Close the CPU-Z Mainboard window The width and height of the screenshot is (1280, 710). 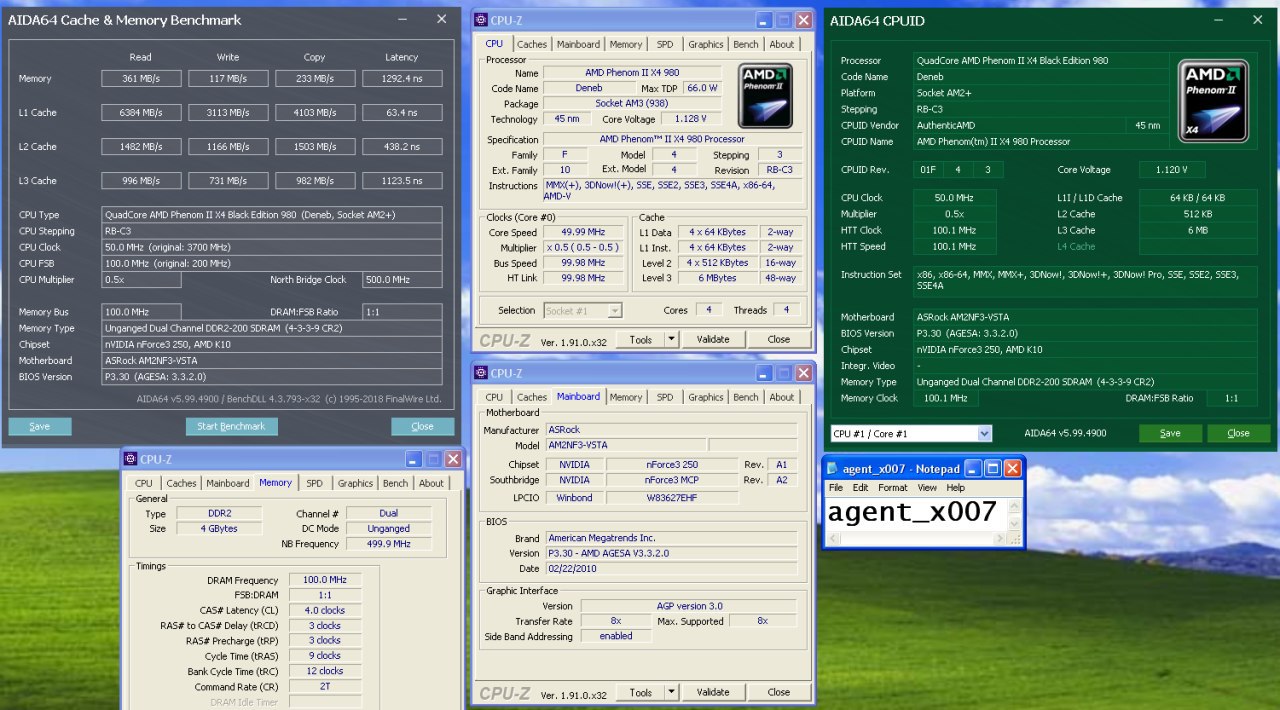tap(803, 373)
